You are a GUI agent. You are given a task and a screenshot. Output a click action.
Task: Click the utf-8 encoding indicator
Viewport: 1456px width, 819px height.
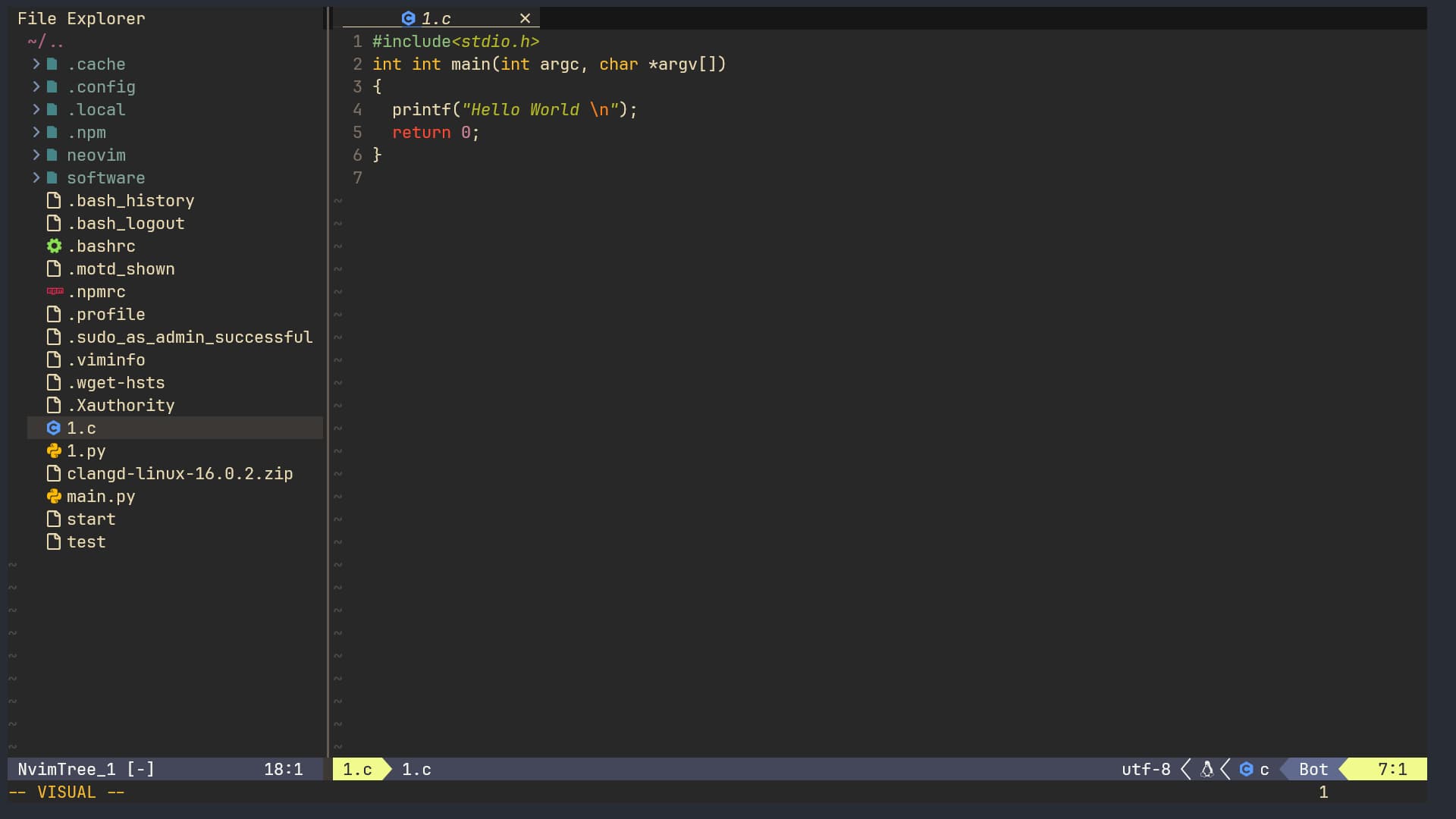[1146, 769]
